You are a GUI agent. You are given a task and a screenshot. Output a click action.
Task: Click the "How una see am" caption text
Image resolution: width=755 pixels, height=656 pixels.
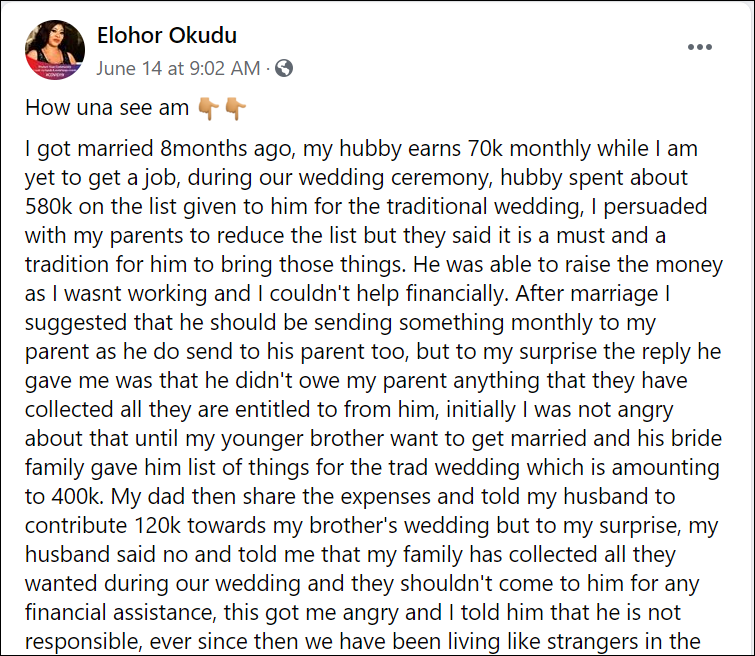point(107,107)
